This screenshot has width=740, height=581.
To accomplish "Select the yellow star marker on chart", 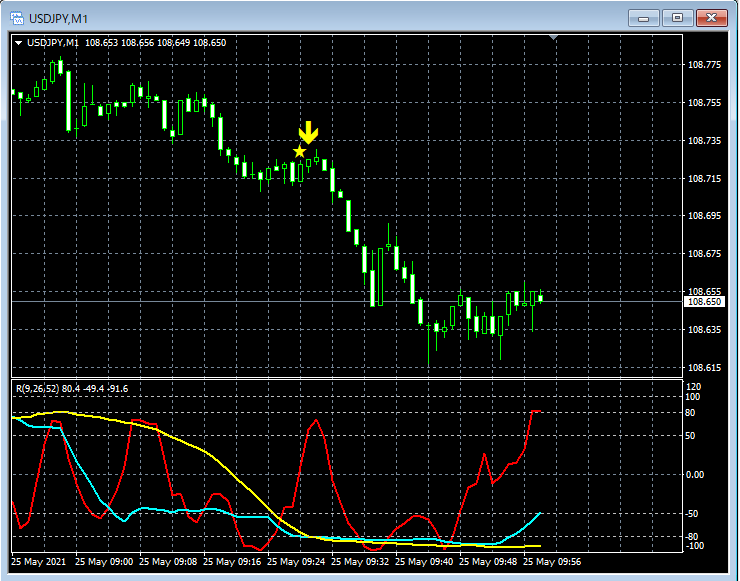I will (x=299, y=152).
